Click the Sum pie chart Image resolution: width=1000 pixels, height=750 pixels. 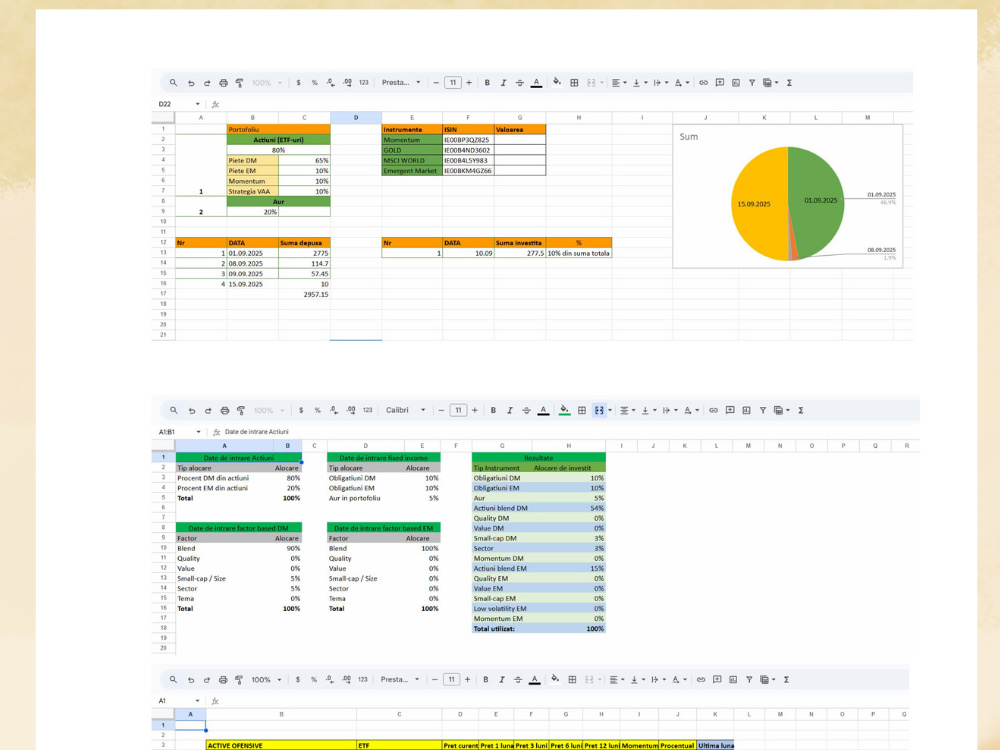[788, 203]
